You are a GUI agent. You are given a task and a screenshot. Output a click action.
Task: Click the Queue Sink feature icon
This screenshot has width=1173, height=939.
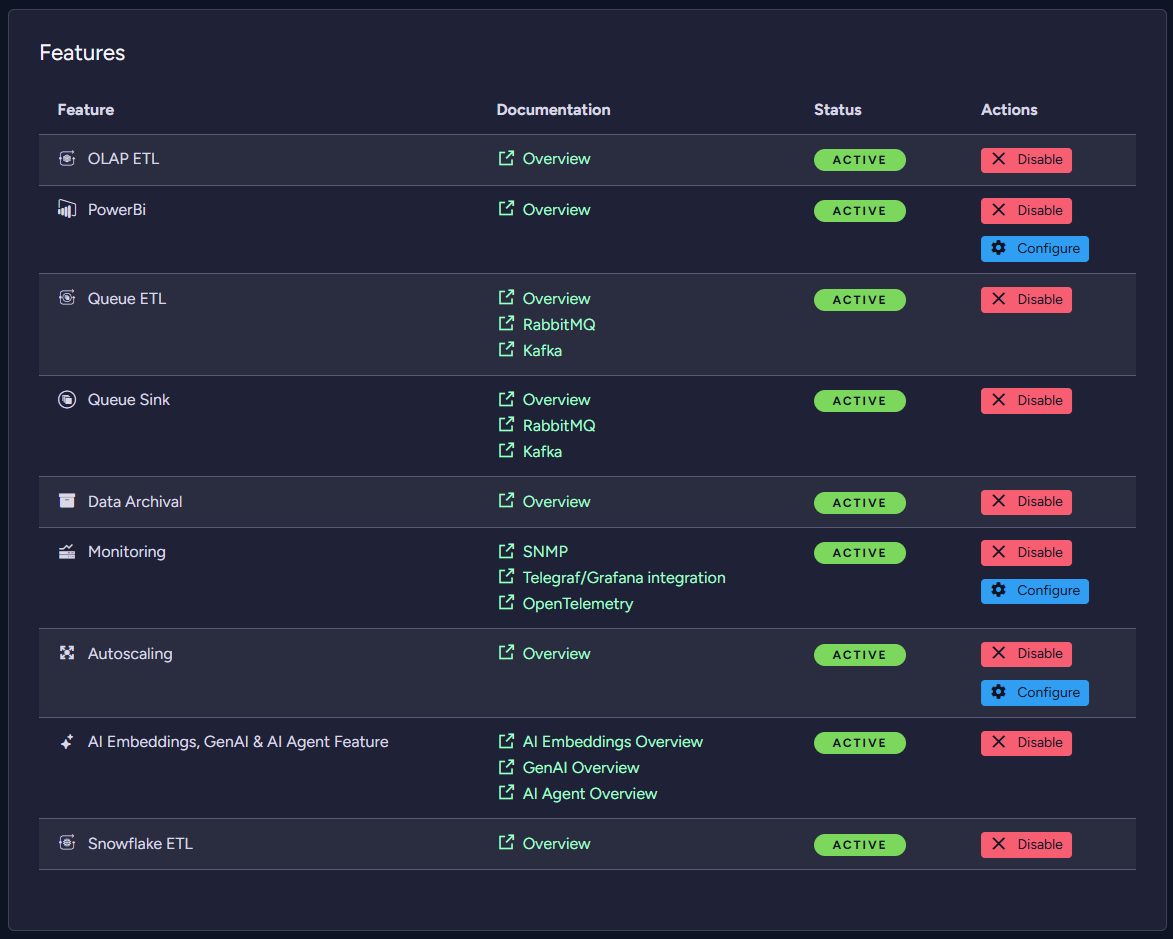click(67, 399)
